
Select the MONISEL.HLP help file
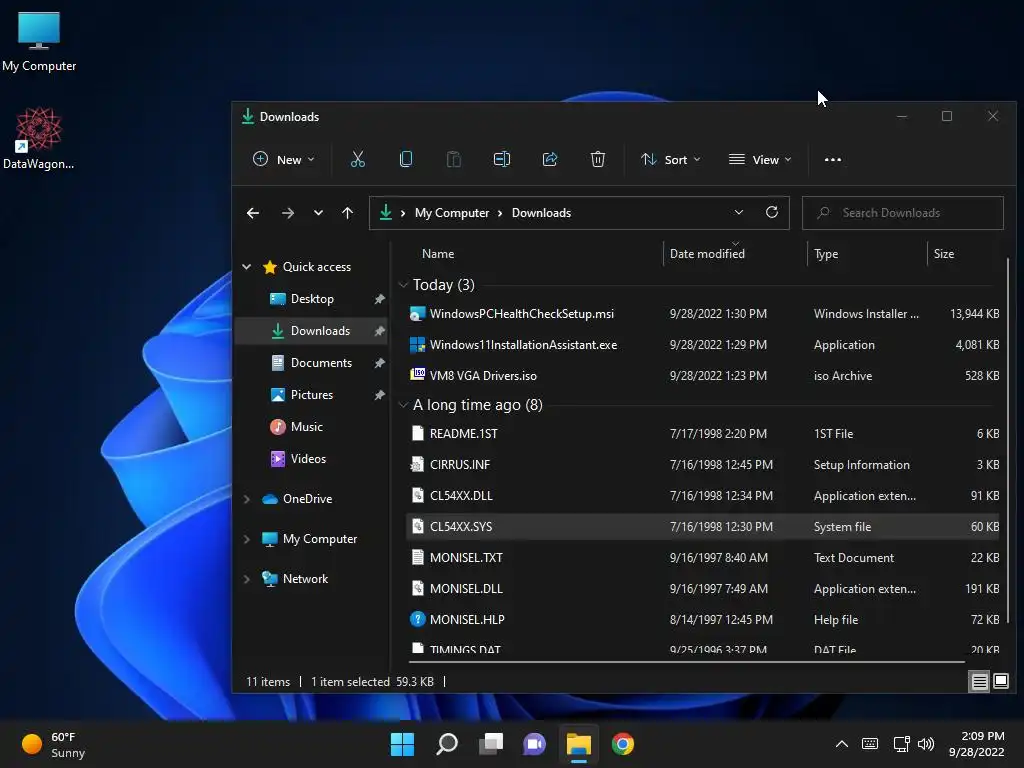(703, 619)
